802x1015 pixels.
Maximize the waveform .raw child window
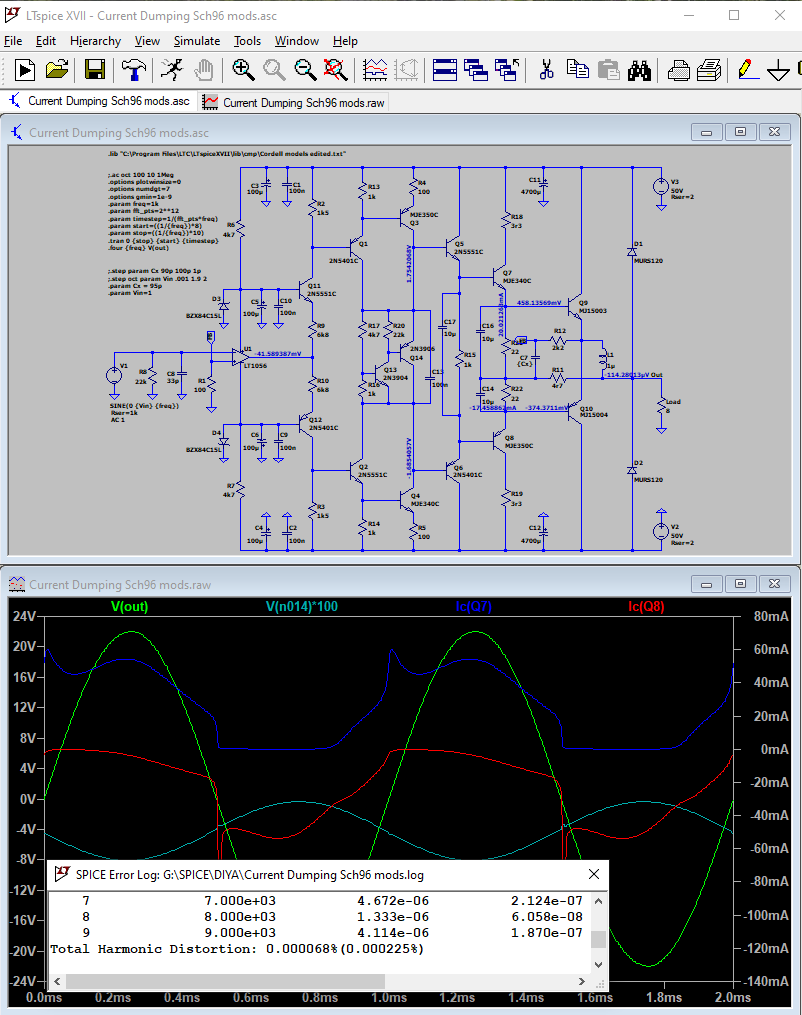(x=741, y=584)
